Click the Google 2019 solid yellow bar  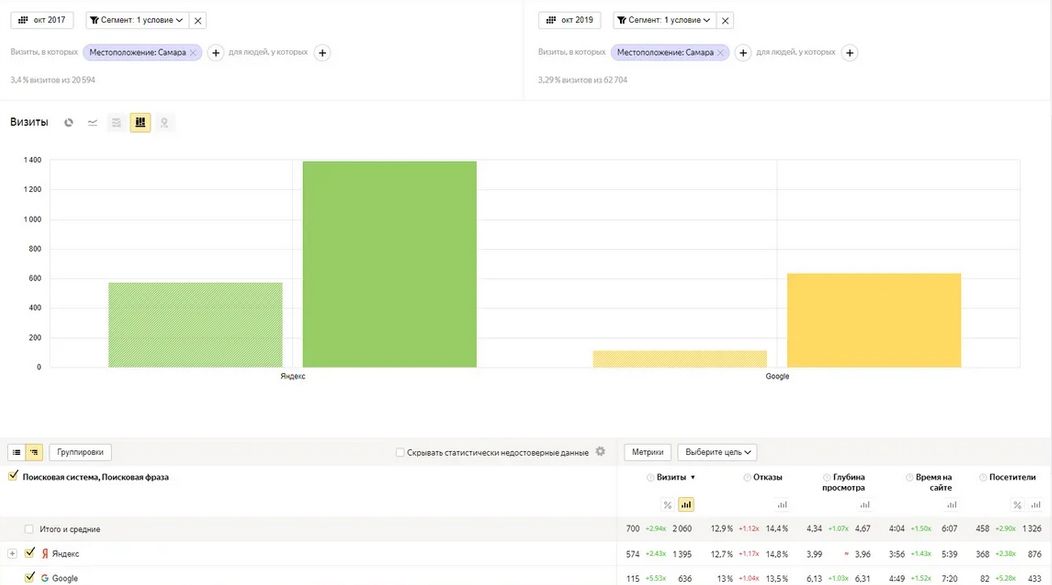(874, 320)
